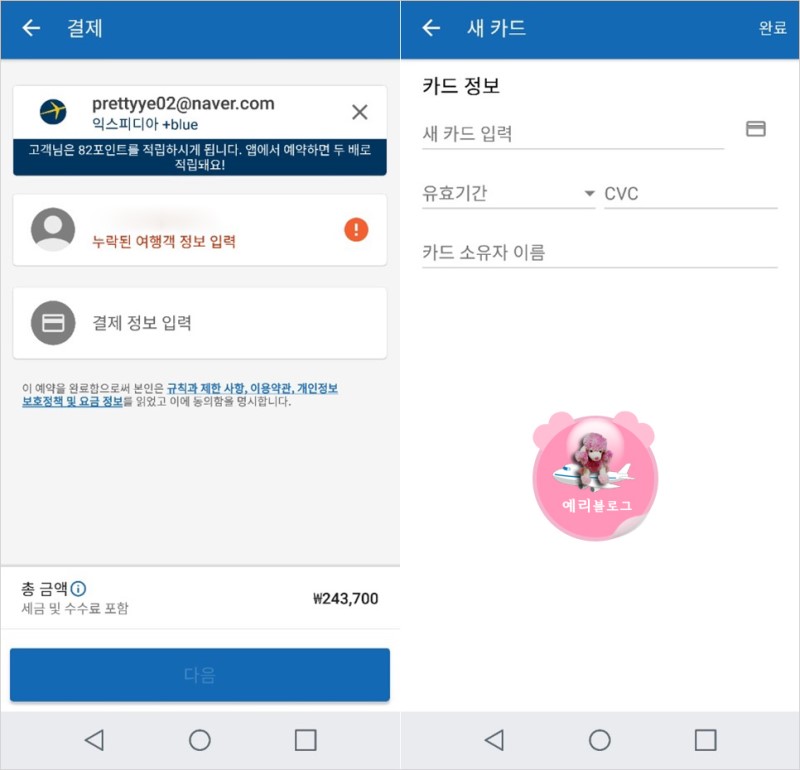
Task: Tap the blue 다음 button
Action: coord(200,675)
